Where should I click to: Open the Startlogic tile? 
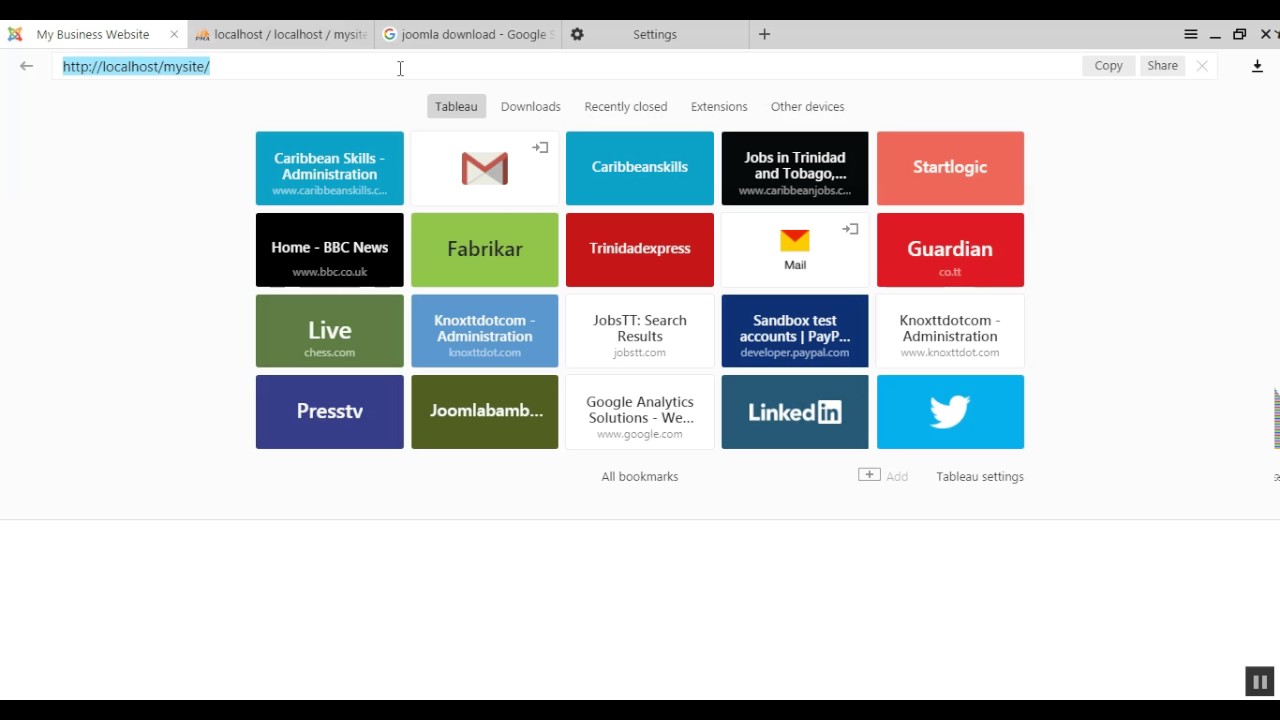coord(950,168)
